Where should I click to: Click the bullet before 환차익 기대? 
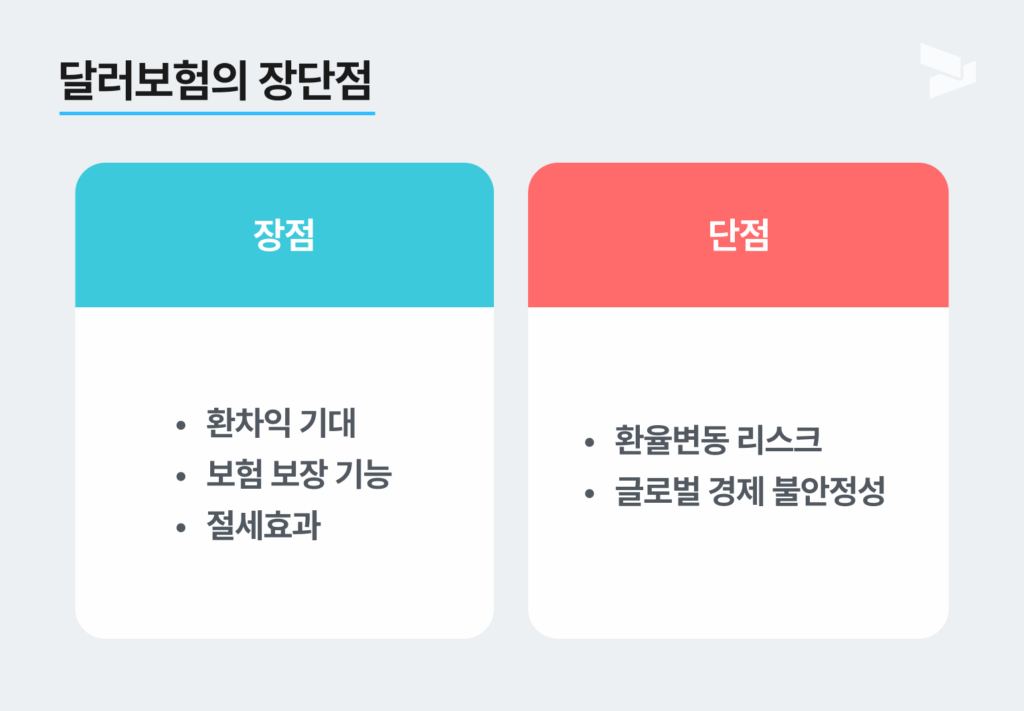coord(181,426)
